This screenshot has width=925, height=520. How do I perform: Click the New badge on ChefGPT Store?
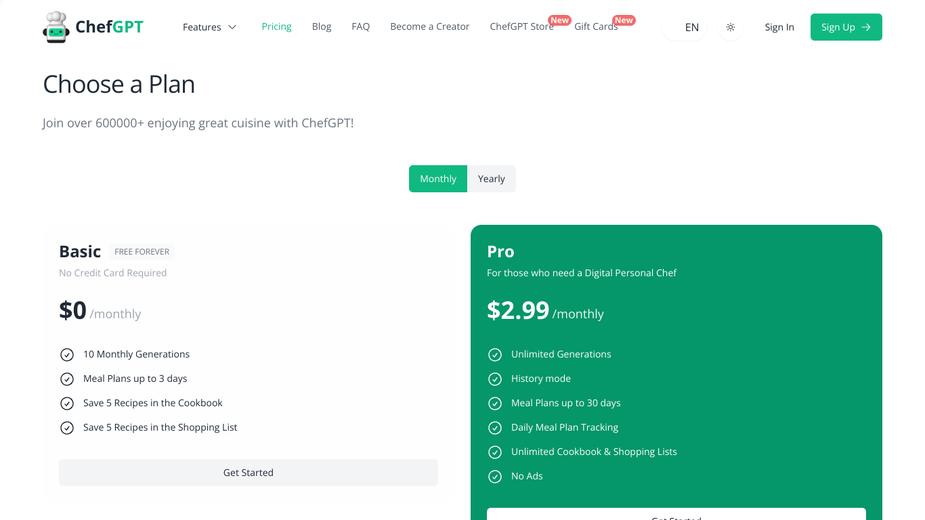tap(559, 20)
